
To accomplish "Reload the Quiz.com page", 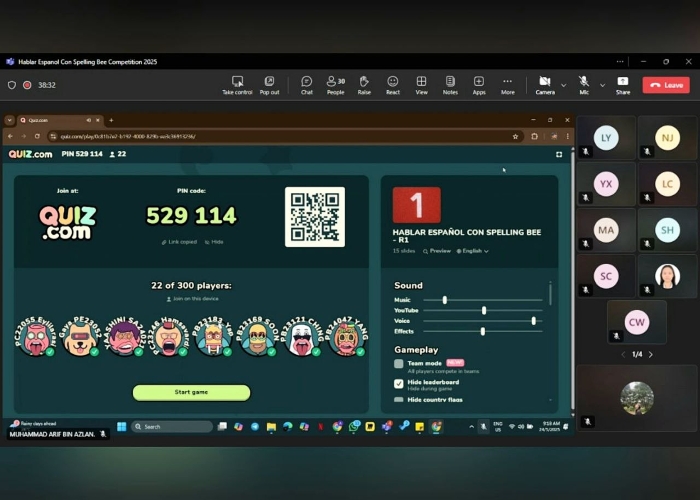I will [37, 136].
